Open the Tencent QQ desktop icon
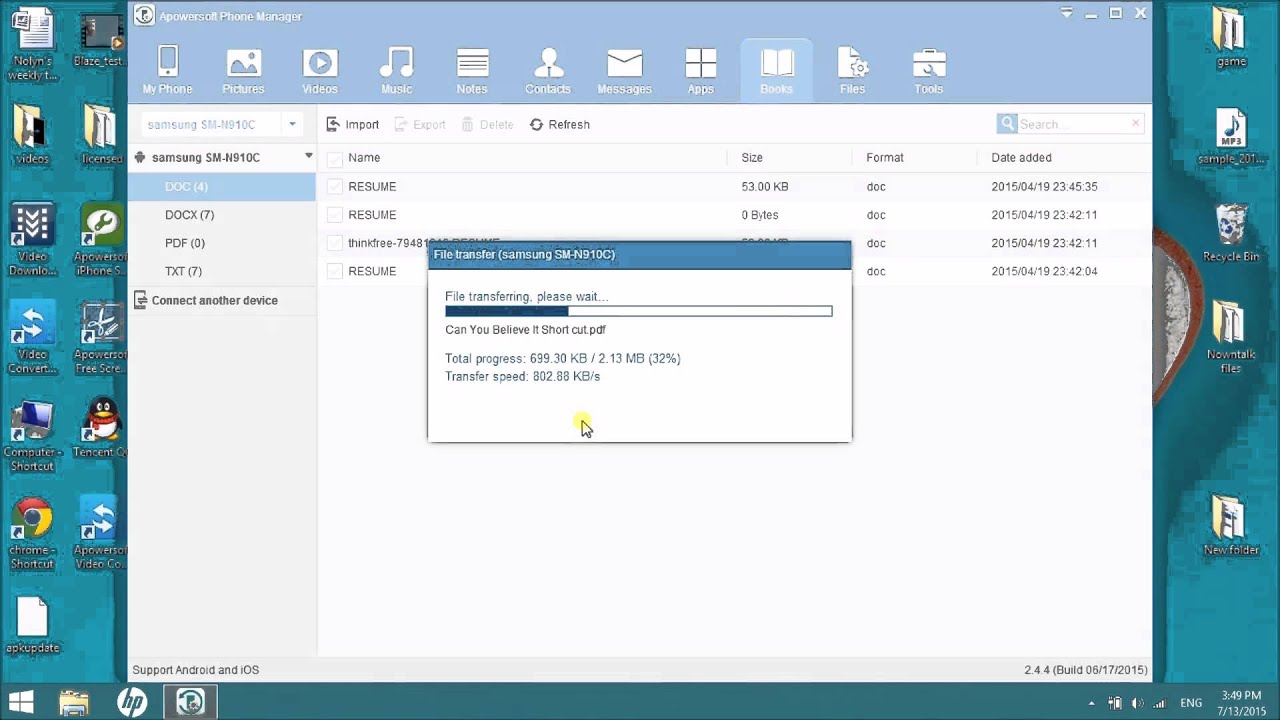This screenshot has width=1280, height=720. [100, 428]
